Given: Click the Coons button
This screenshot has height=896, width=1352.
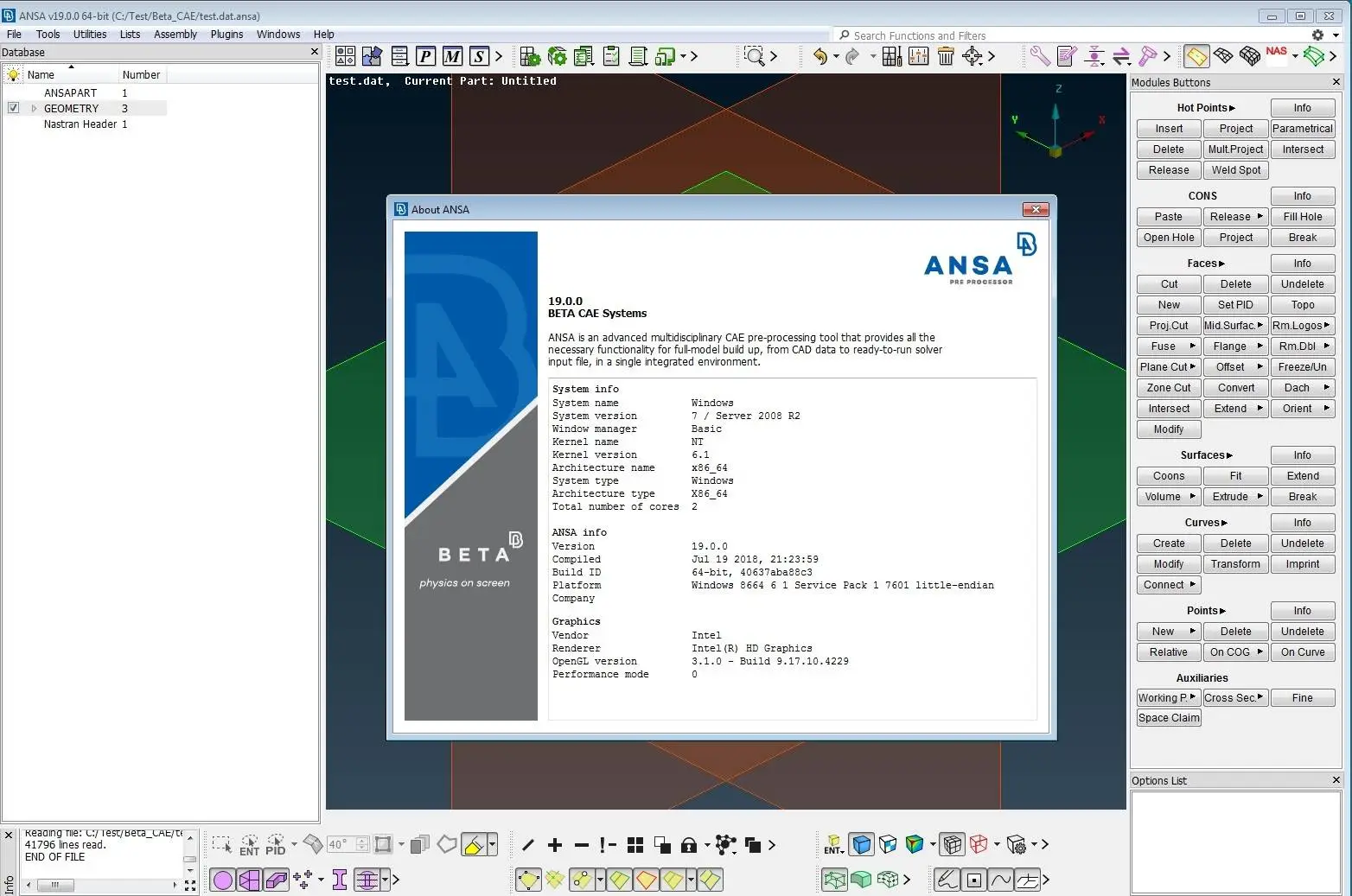Looking at the screenshot, I should point(1169,476).
